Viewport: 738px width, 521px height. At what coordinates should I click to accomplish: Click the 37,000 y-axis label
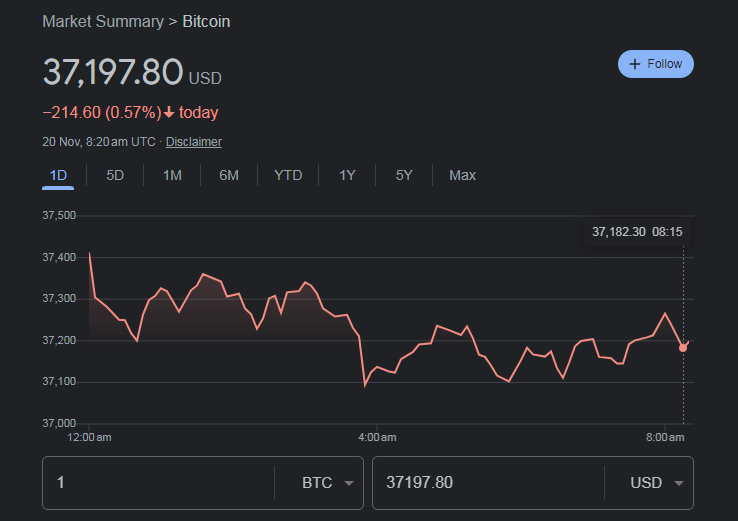click(x=59, y=424)
